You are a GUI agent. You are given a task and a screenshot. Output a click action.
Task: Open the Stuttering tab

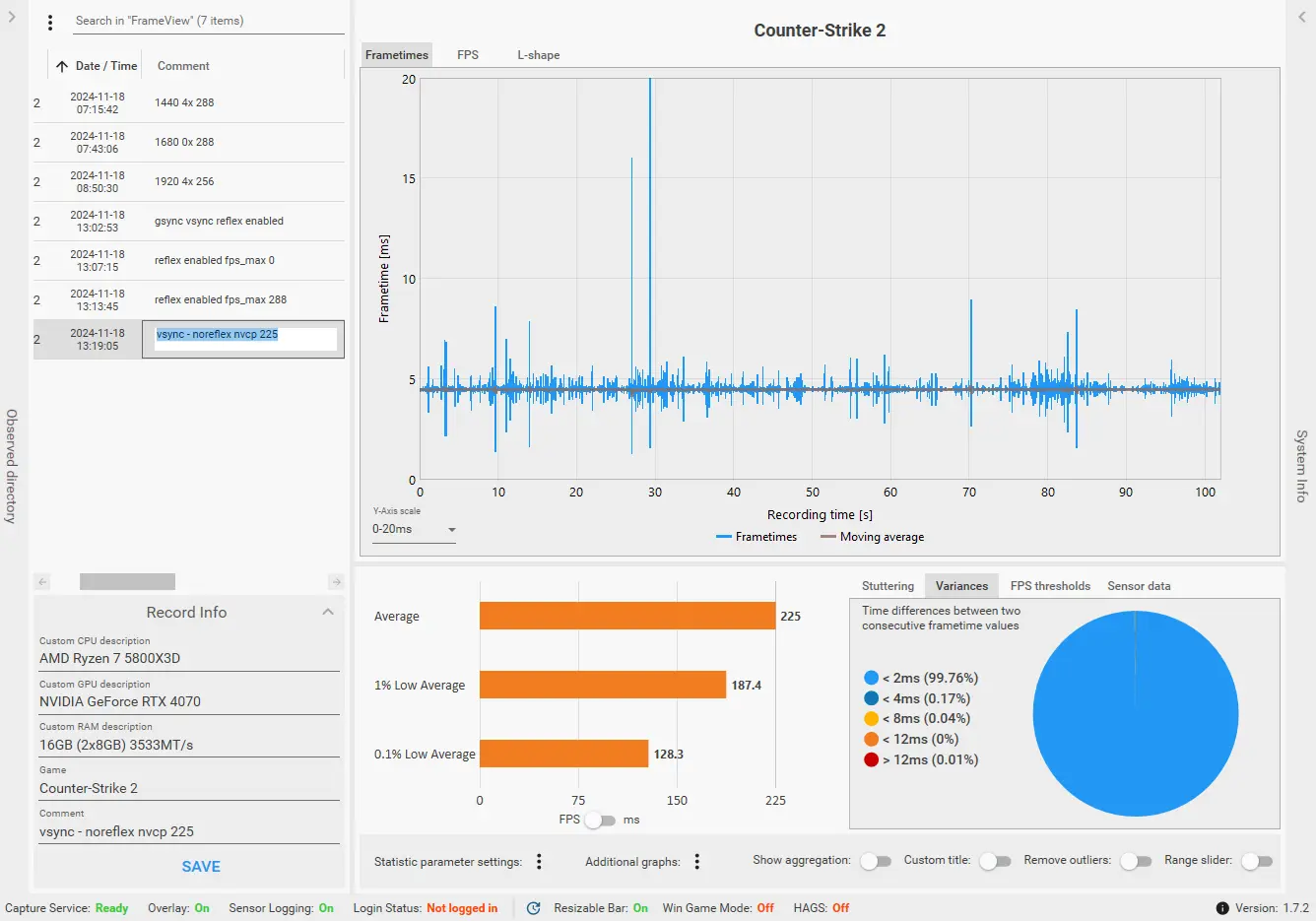tap(888, 586)
